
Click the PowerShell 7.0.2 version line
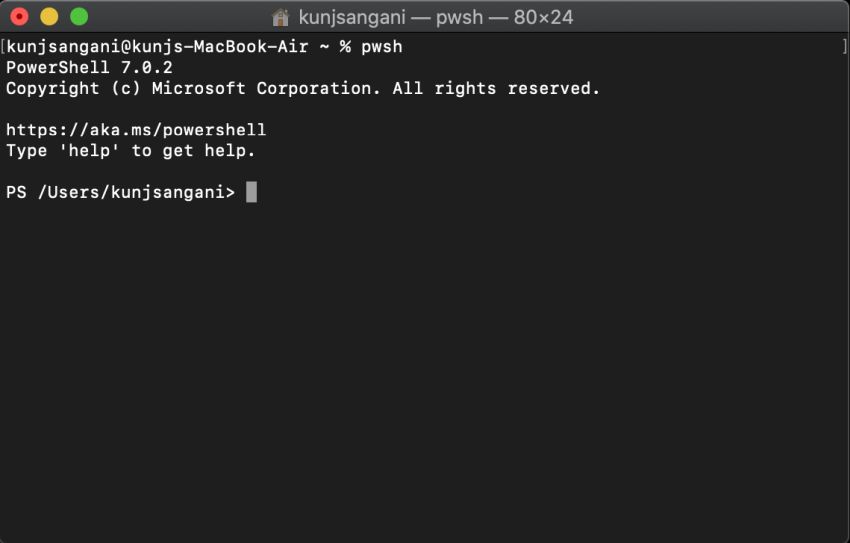click(89, 68)
